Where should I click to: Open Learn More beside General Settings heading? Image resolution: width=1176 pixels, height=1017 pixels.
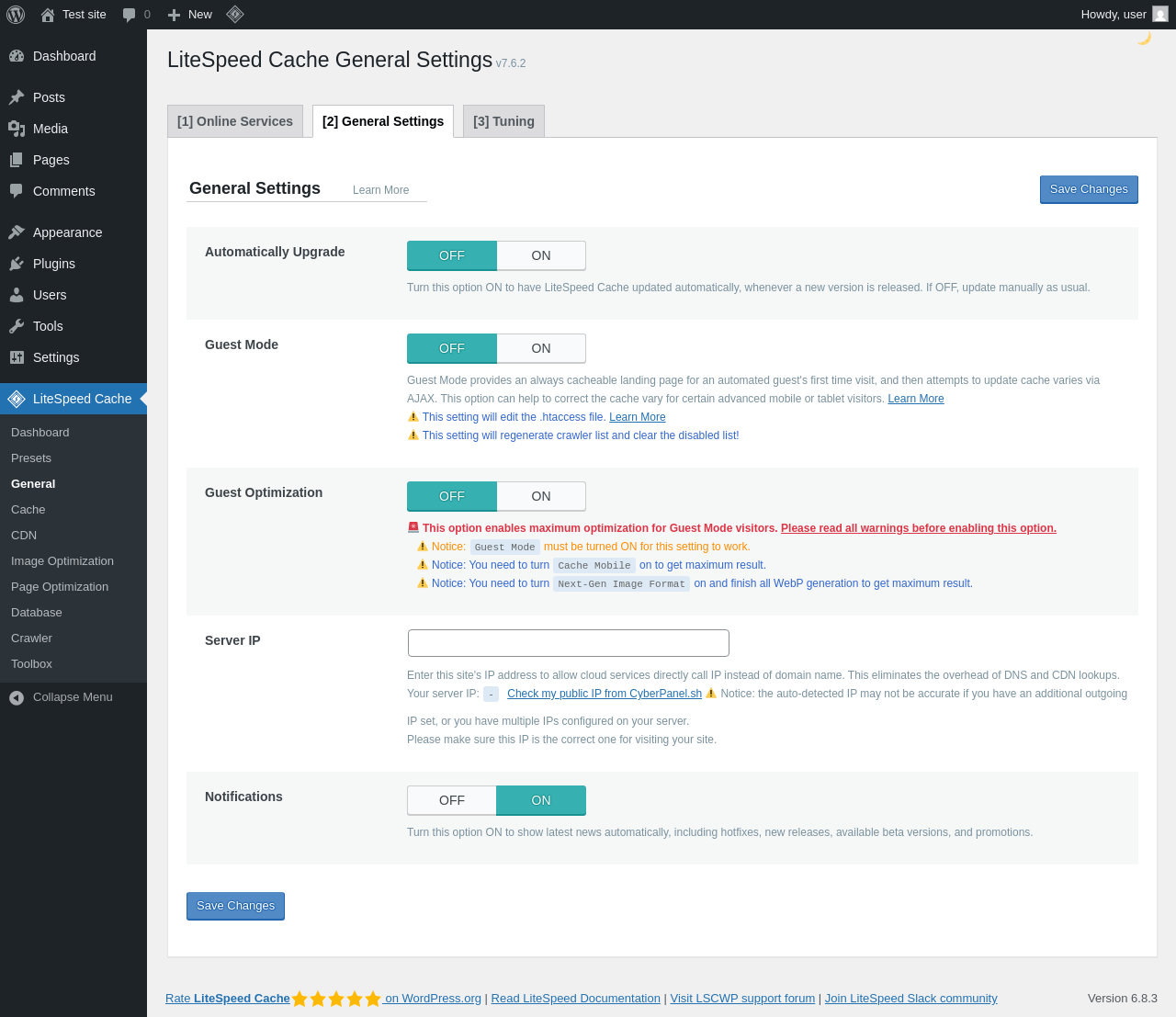[x=381, y=190]
